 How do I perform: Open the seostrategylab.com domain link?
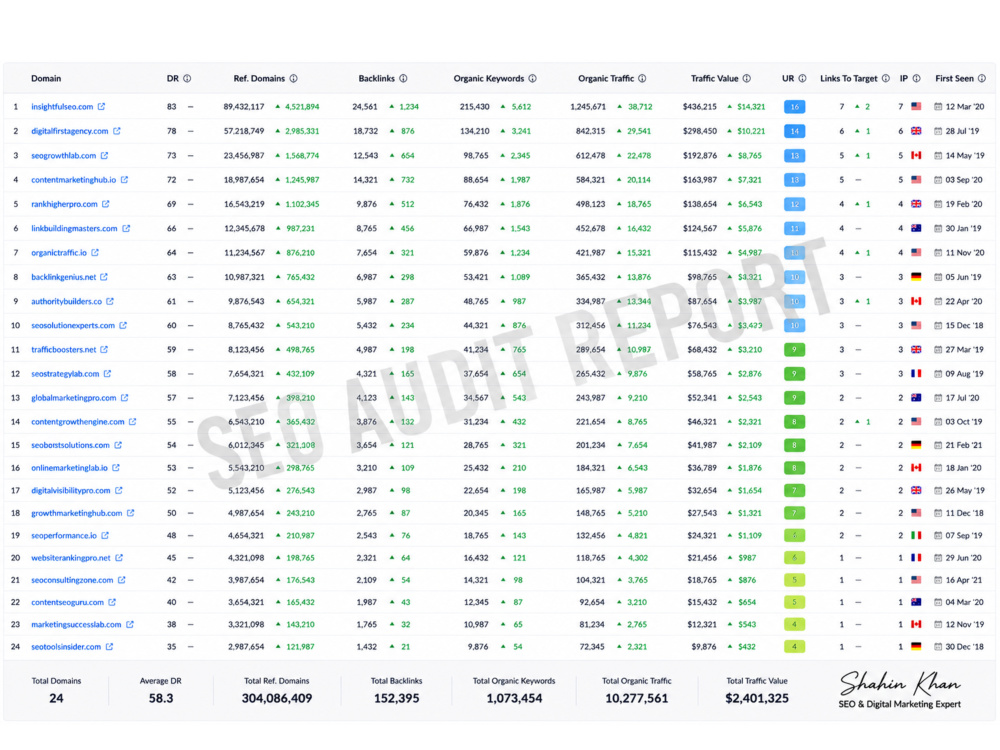(65, 374)
